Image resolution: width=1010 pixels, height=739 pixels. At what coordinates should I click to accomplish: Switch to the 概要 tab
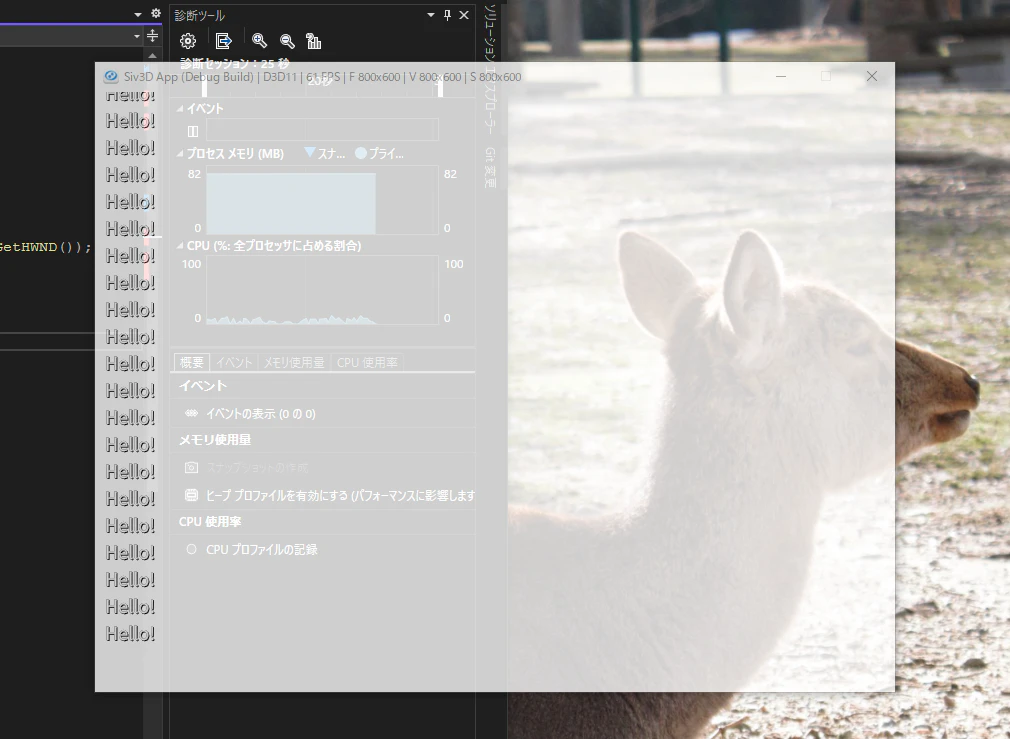(191, 362)
